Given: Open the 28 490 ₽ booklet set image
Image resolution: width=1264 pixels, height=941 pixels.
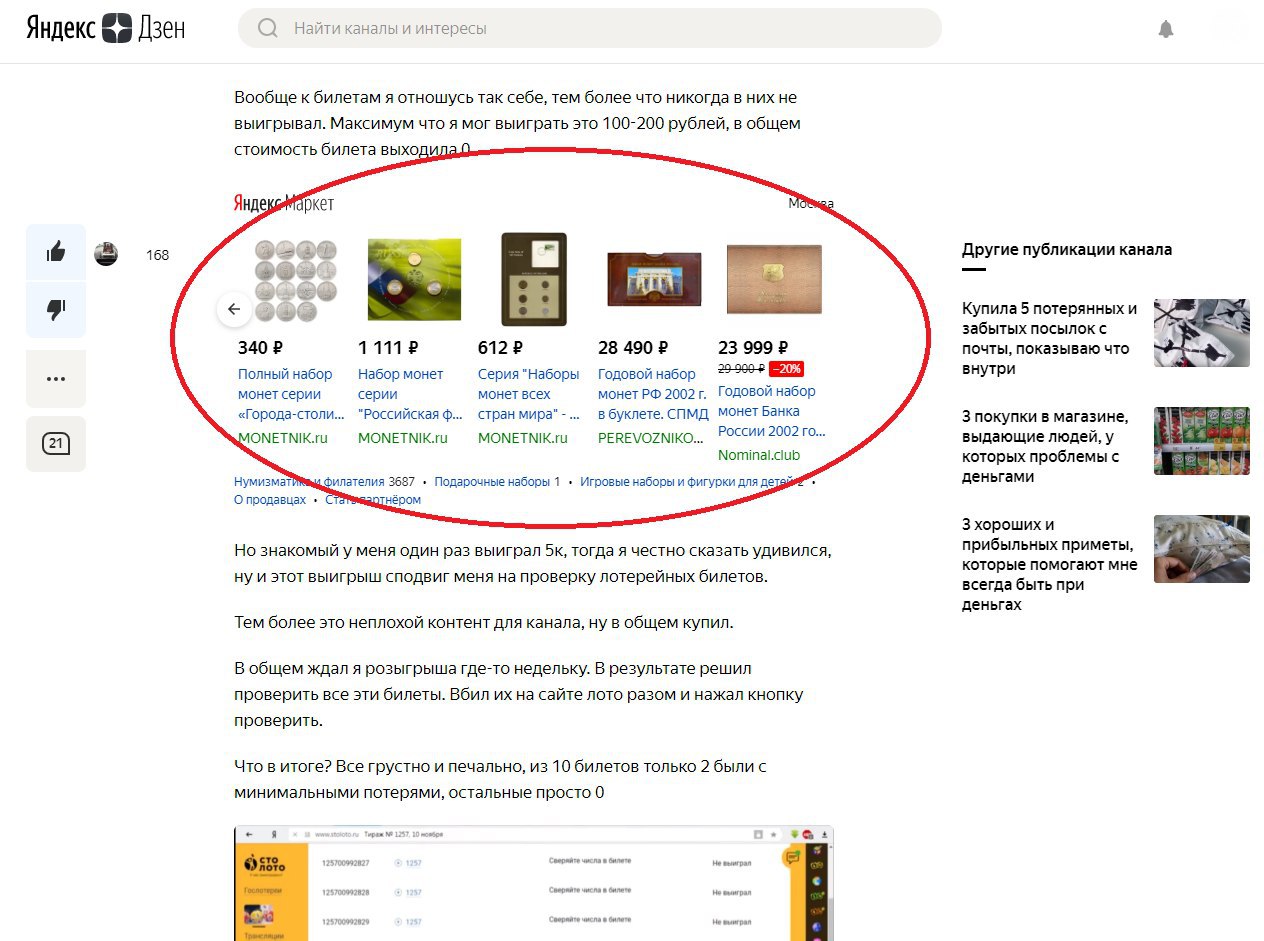Looking at the screenshot, I should click(x=654, y=279).
